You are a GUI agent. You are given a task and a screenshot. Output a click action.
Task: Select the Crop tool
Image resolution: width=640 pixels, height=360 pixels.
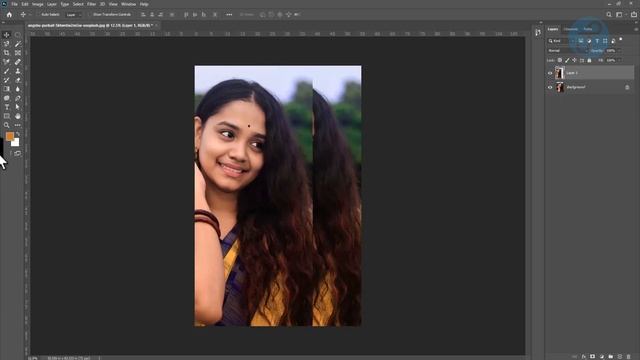[7, 53]
